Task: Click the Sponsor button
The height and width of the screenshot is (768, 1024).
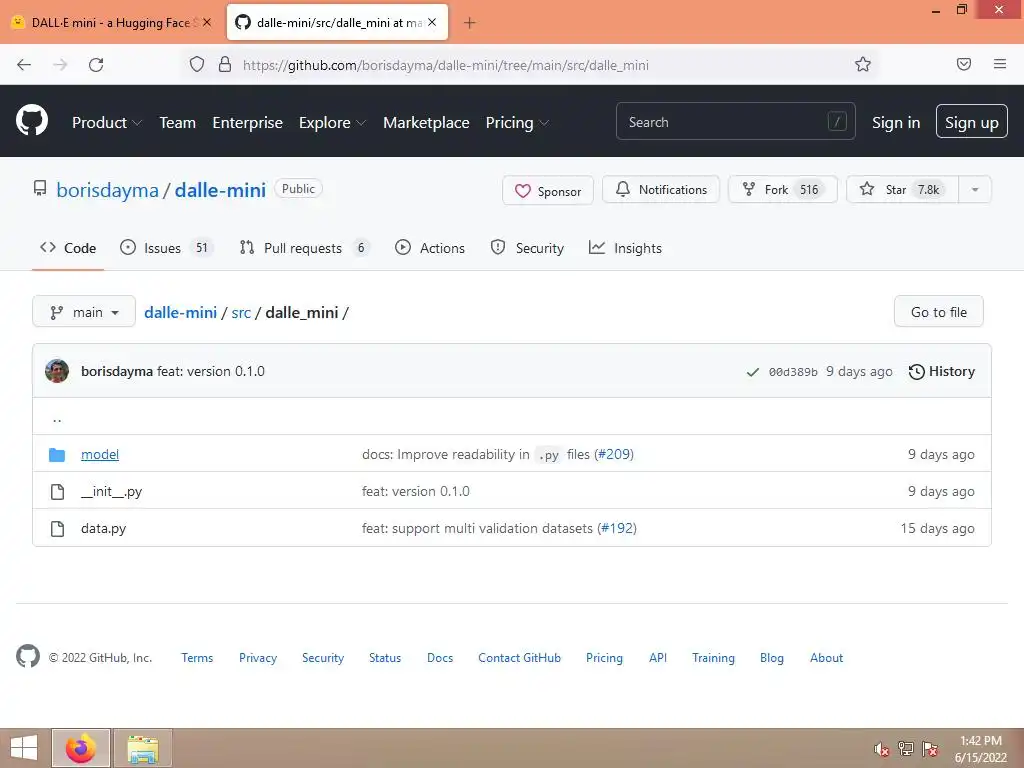Action: click(x=548, y=190)
